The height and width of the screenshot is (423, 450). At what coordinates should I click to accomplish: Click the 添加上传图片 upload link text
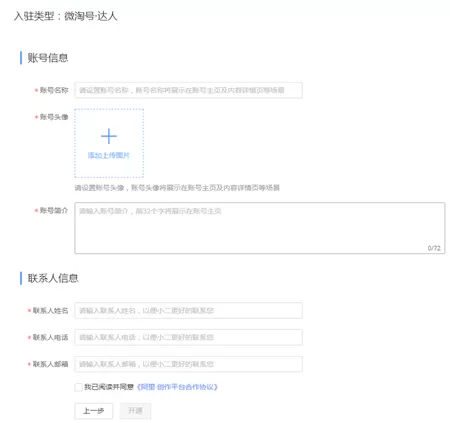click(x=109, y=155)
